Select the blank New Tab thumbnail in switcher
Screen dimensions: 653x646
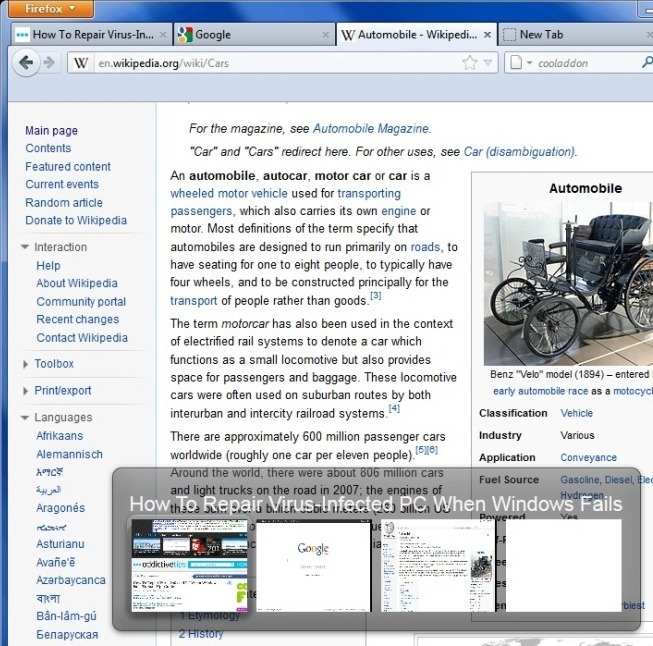coord(563,566)
